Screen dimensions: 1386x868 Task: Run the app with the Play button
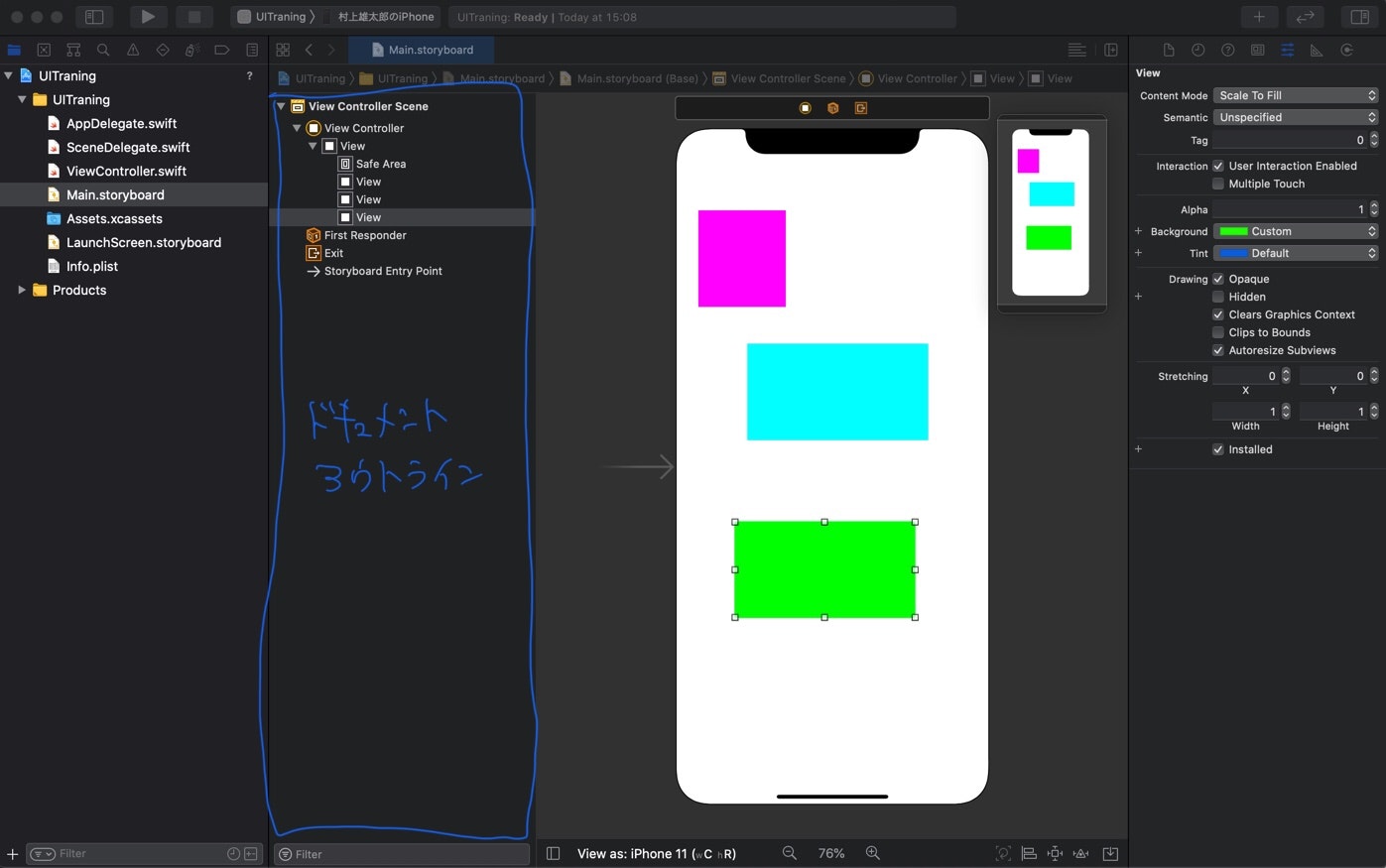[x=148, y=17]
